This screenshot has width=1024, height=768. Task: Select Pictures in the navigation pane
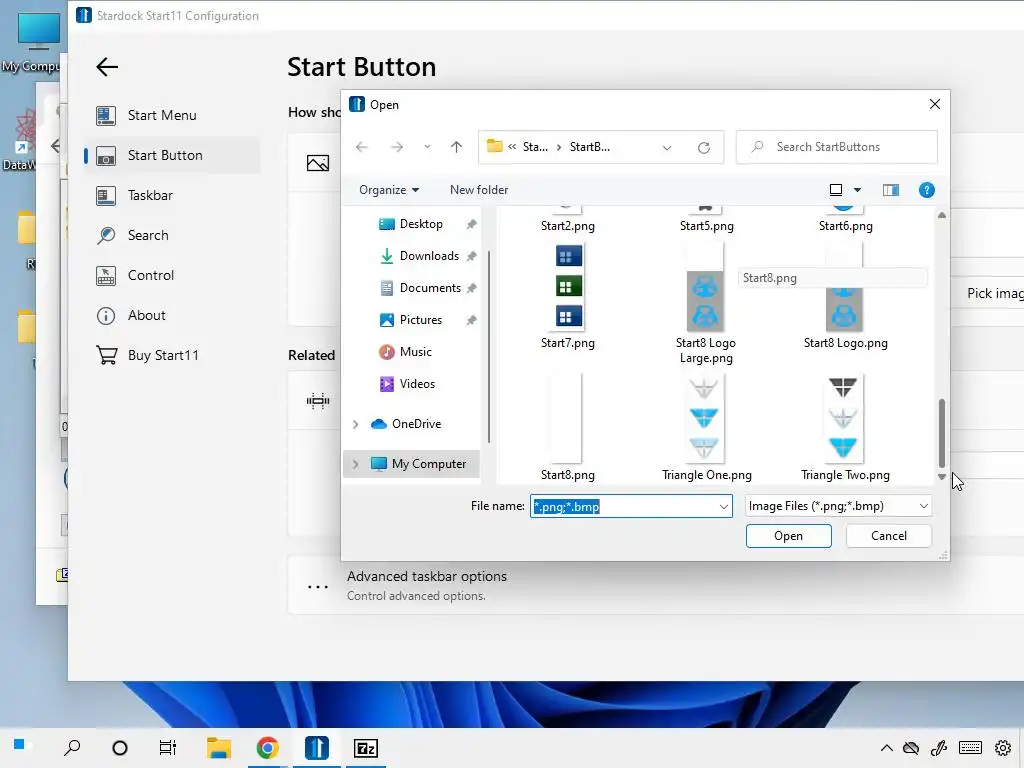coord(421,320)
